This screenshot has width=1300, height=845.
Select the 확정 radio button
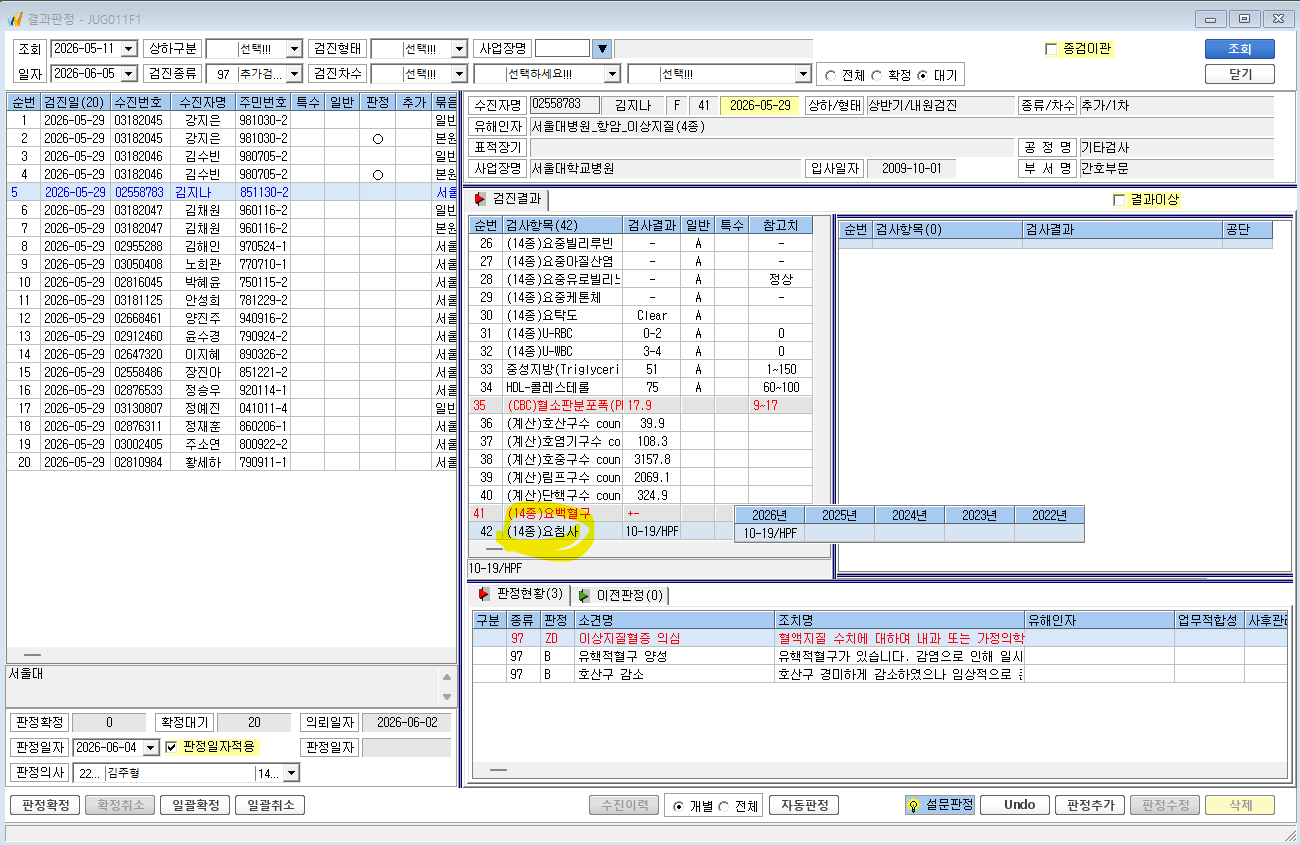(x=877, y=75)
